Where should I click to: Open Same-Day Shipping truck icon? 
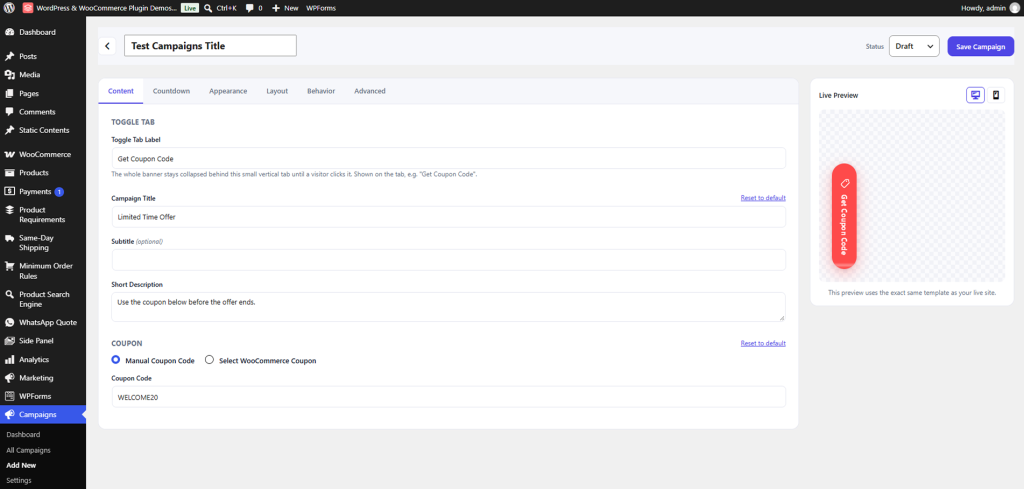[10, 238]
